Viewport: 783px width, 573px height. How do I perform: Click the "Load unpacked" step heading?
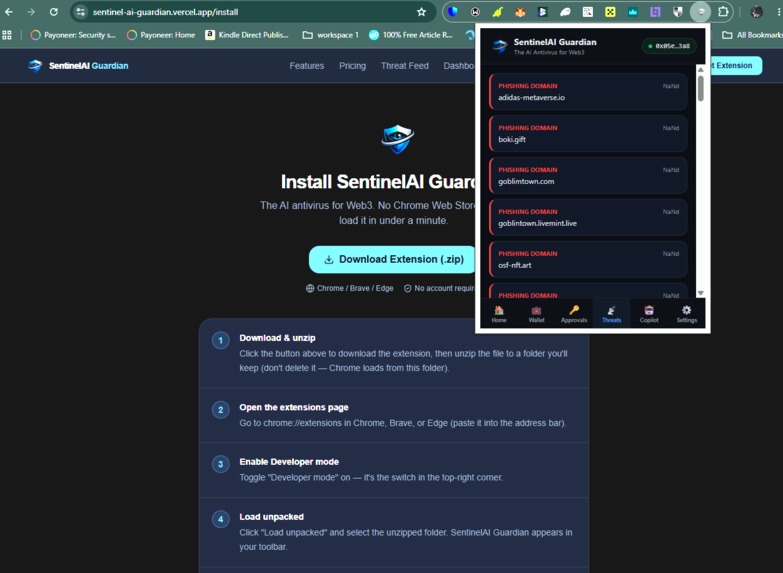271,517
